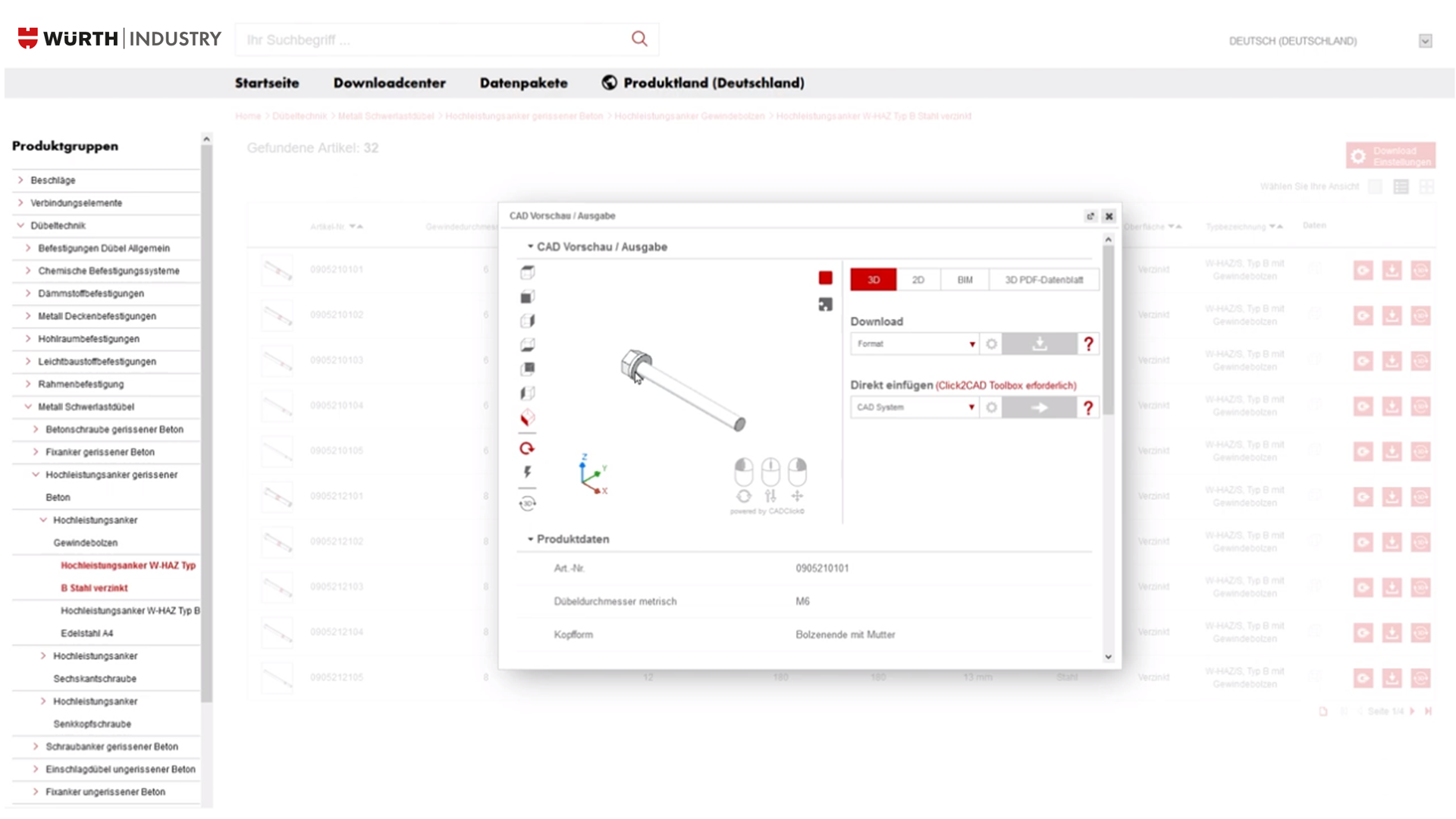Select Dämmstoffbefestigungen tree item
The image size is (1456, 819).
[91, 293]
